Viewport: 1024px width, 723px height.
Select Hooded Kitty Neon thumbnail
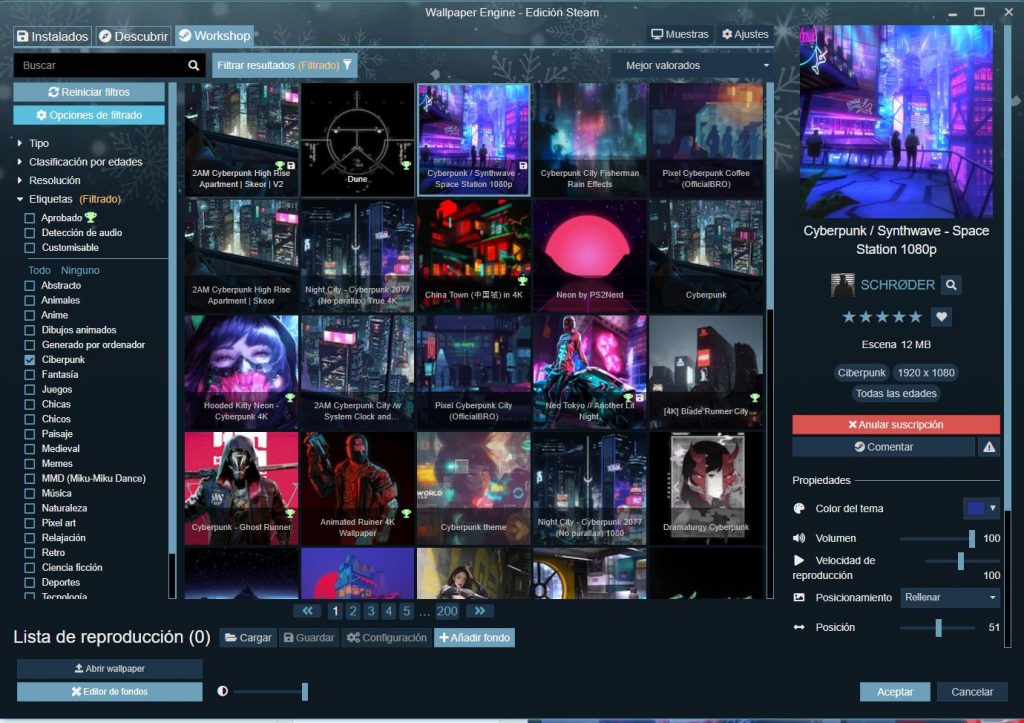pyautogui.click(x=241, y=372)
